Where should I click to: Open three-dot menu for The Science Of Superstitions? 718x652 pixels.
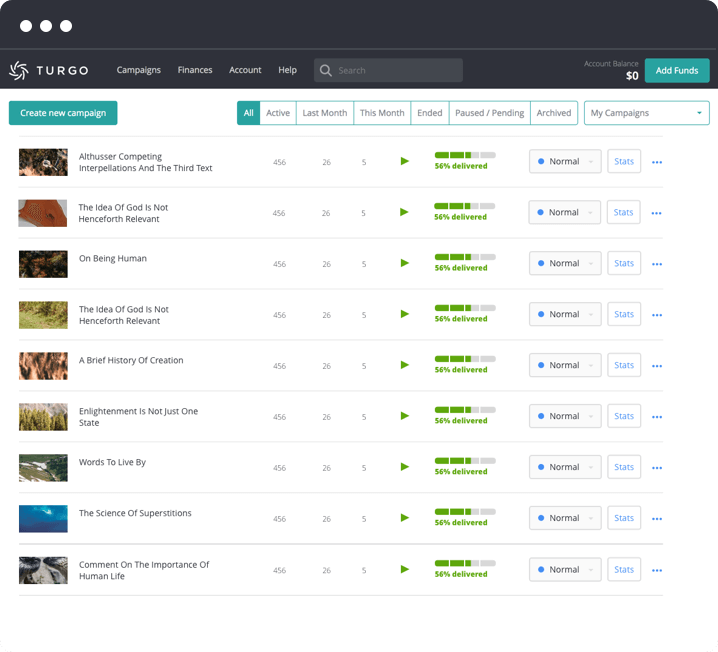[x=656, y=519]
